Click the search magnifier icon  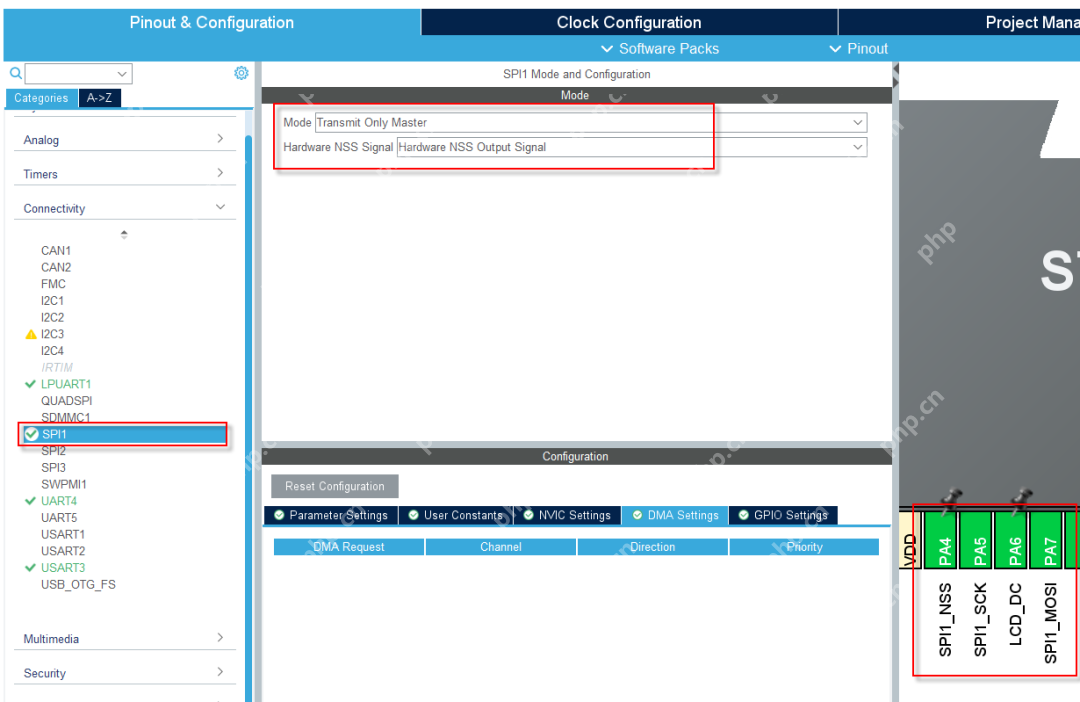coord(15,73)
